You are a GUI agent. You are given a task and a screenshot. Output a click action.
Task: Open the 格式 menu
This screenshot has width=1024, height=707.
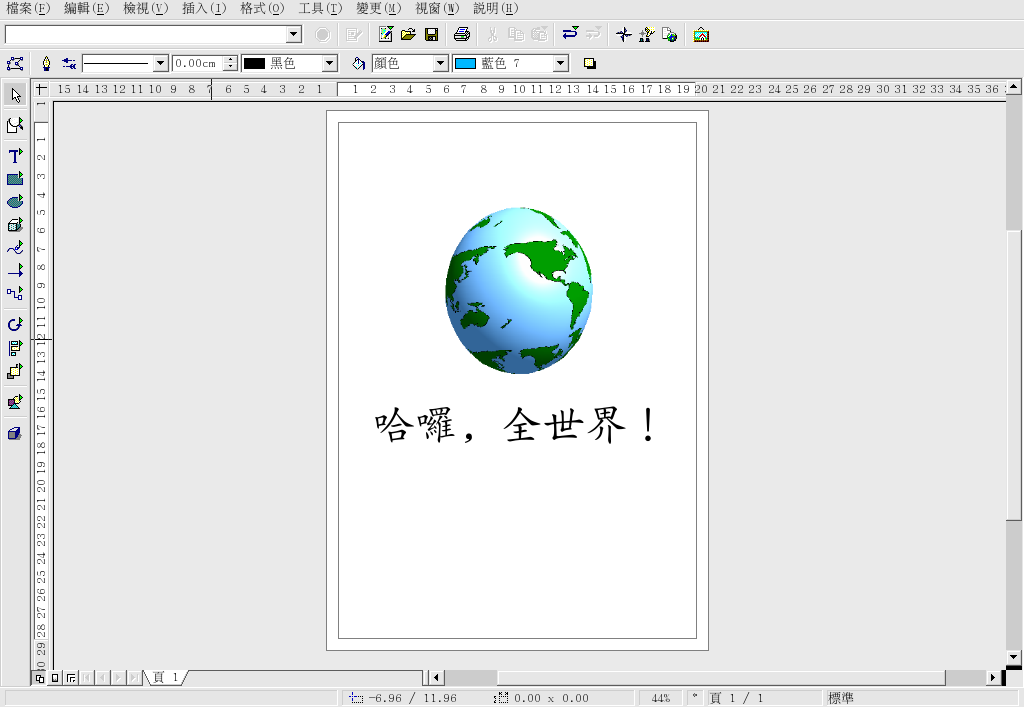262,8
